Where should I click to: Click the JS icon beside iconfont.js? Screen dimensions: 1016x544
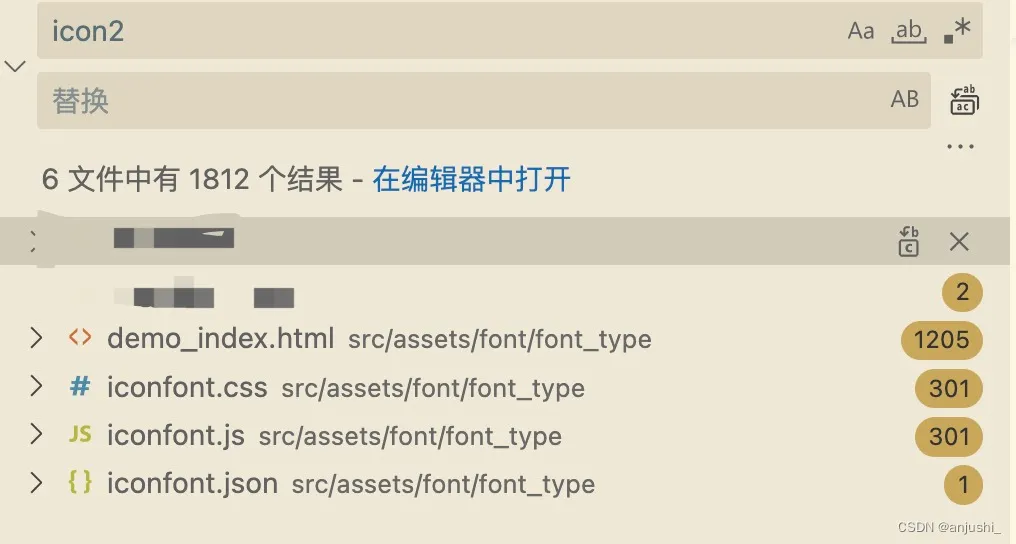coord(80,433)
